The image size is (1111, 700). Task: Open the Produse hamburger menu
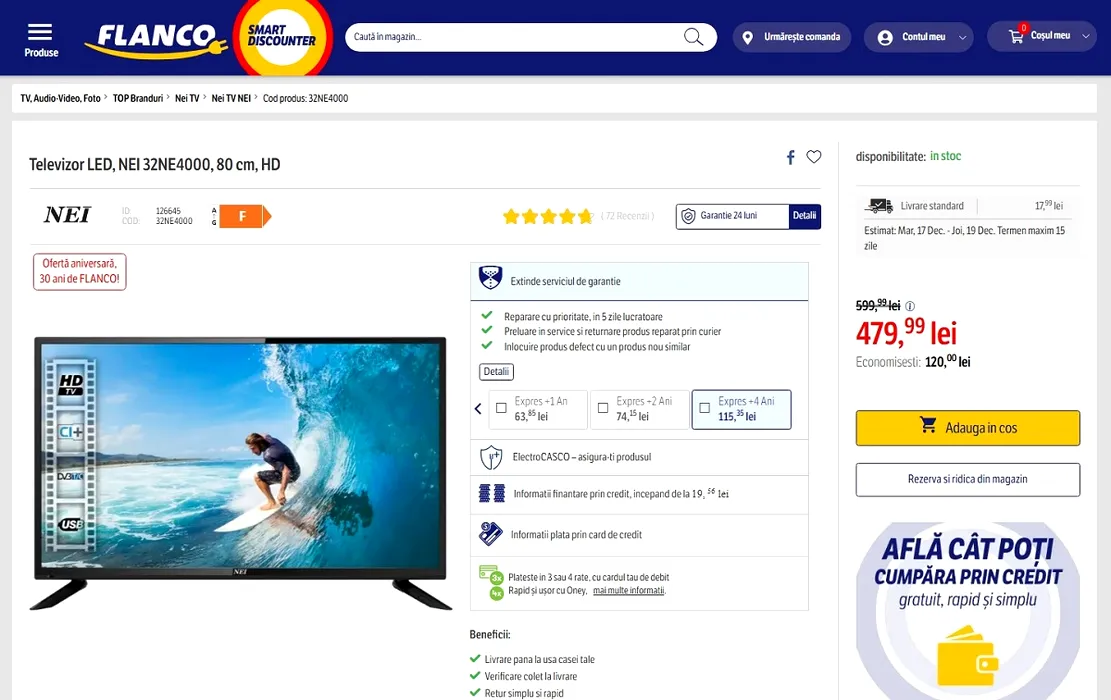(40, 40)
